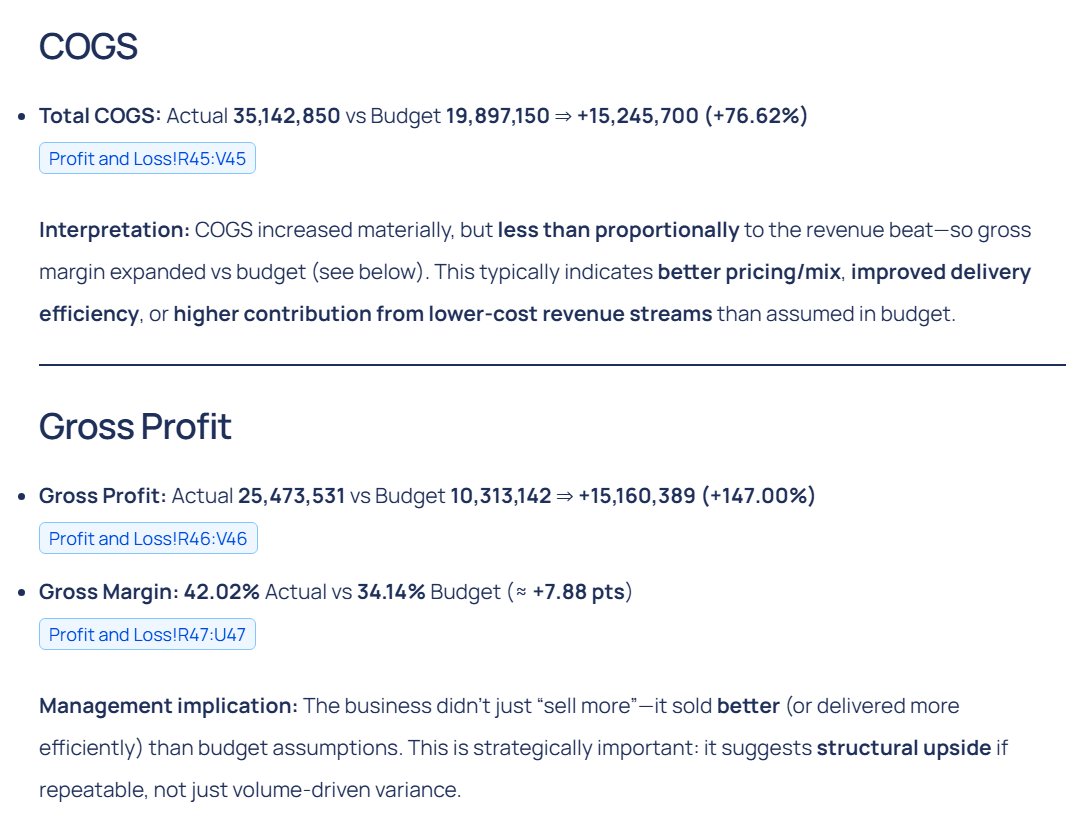Open the Profit and Loss!R46:V46 reference
This screenshot has height=830, width=1077.
click(148, 539)
